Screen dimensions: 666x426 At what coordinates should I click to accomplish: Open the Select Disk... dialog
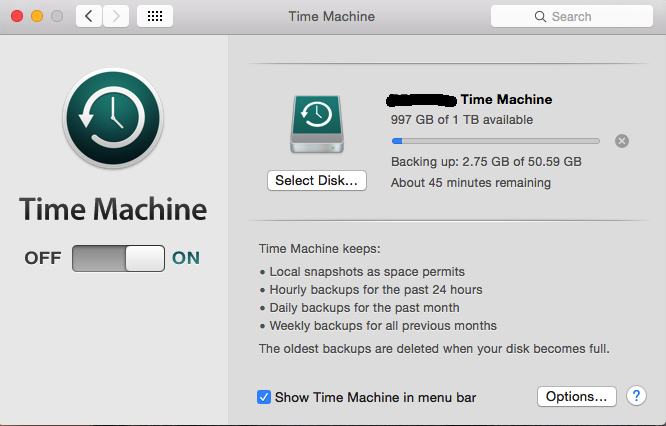tap(317, 181)
